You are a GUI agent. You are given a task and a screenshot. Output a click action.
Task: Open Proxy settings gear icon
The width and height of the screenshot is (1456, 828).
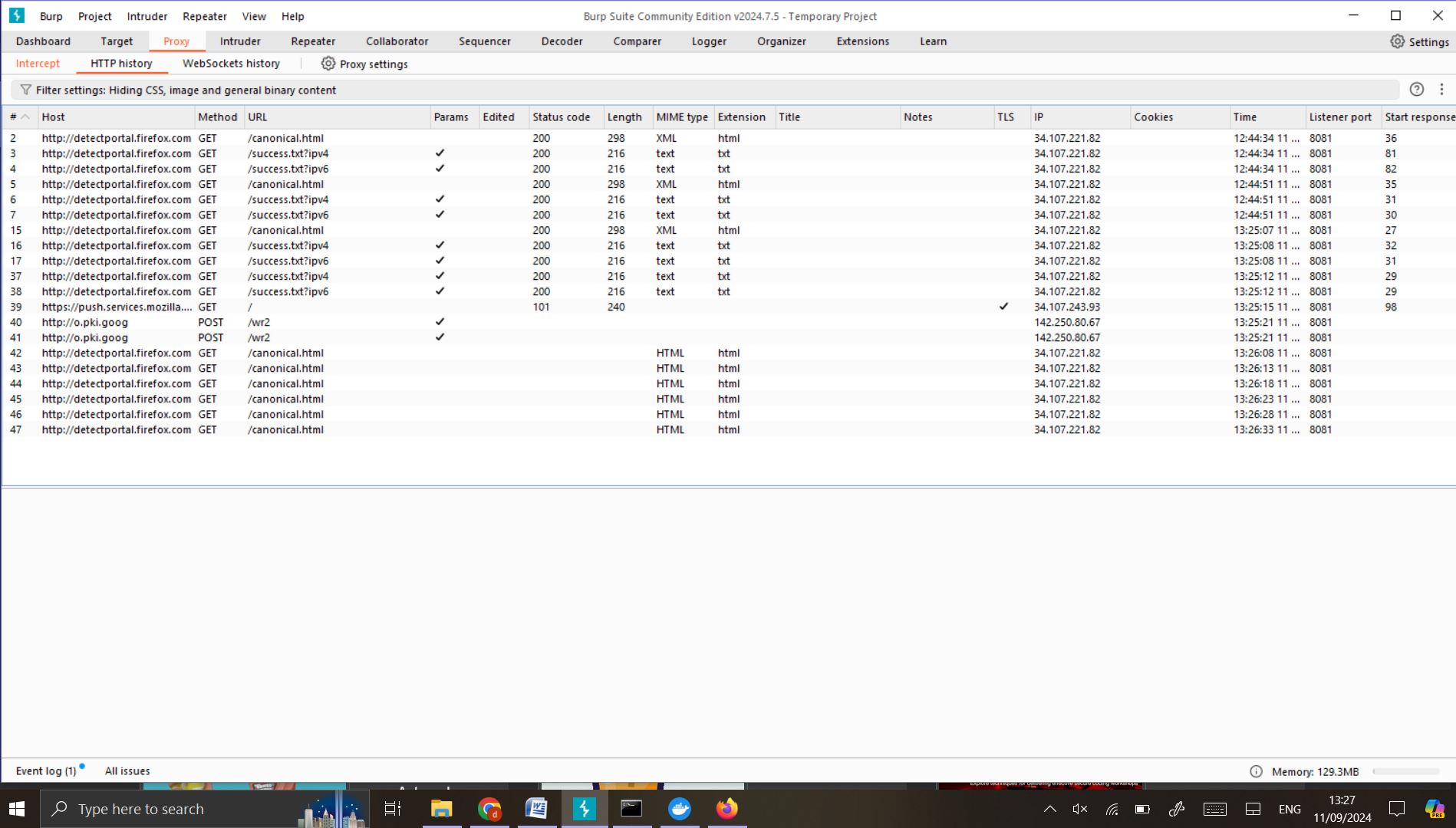point(328,64)
